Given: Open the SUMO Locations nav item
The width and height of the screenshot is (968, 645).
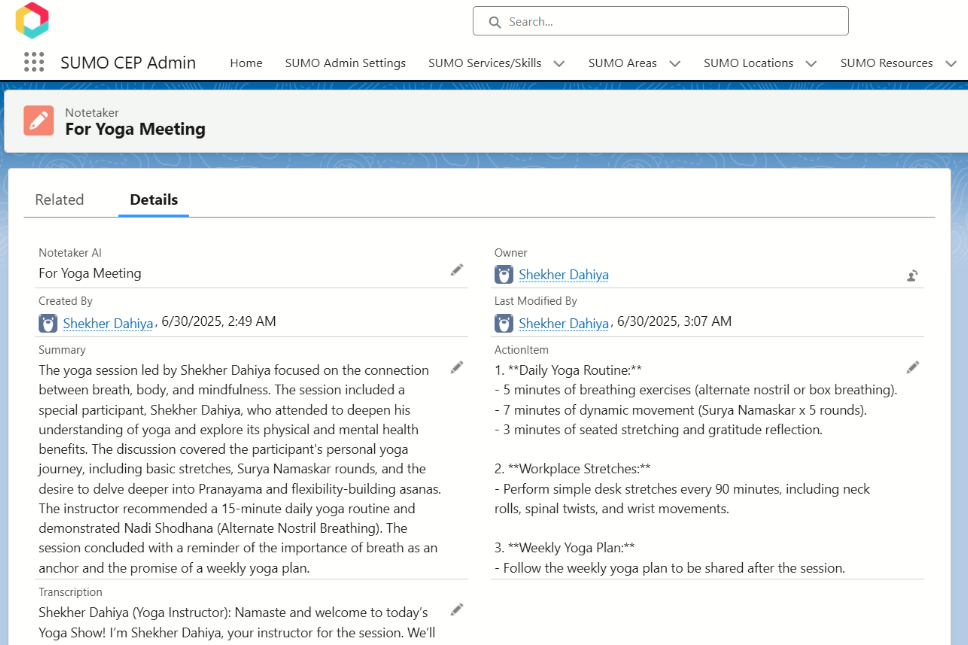Looking at the screenshot, I should pyautogui.click(x=748, y=63).
